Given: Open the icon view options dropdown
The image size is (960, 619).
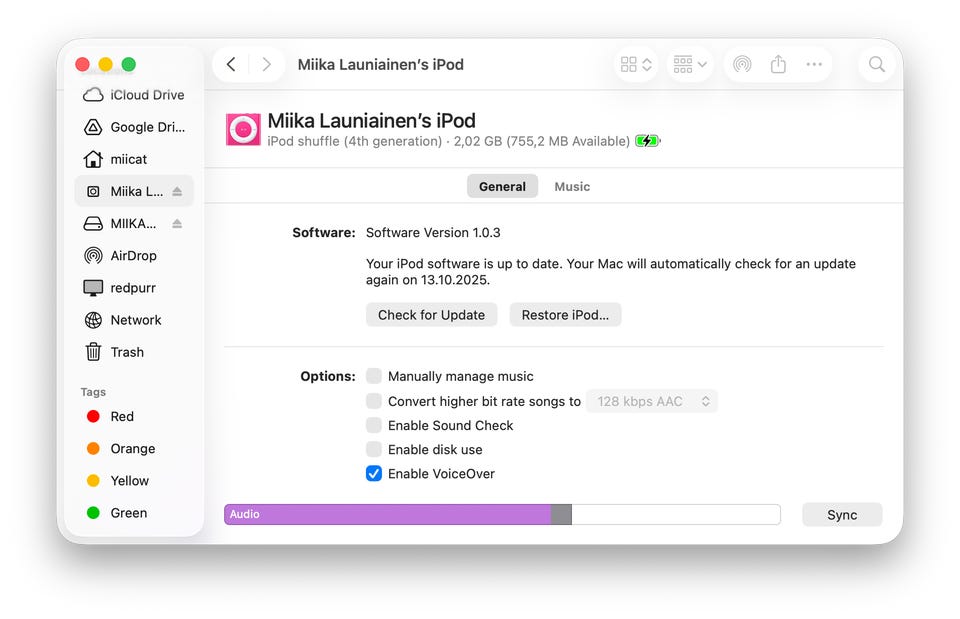Looking at the screenshot, I should 636,64.
